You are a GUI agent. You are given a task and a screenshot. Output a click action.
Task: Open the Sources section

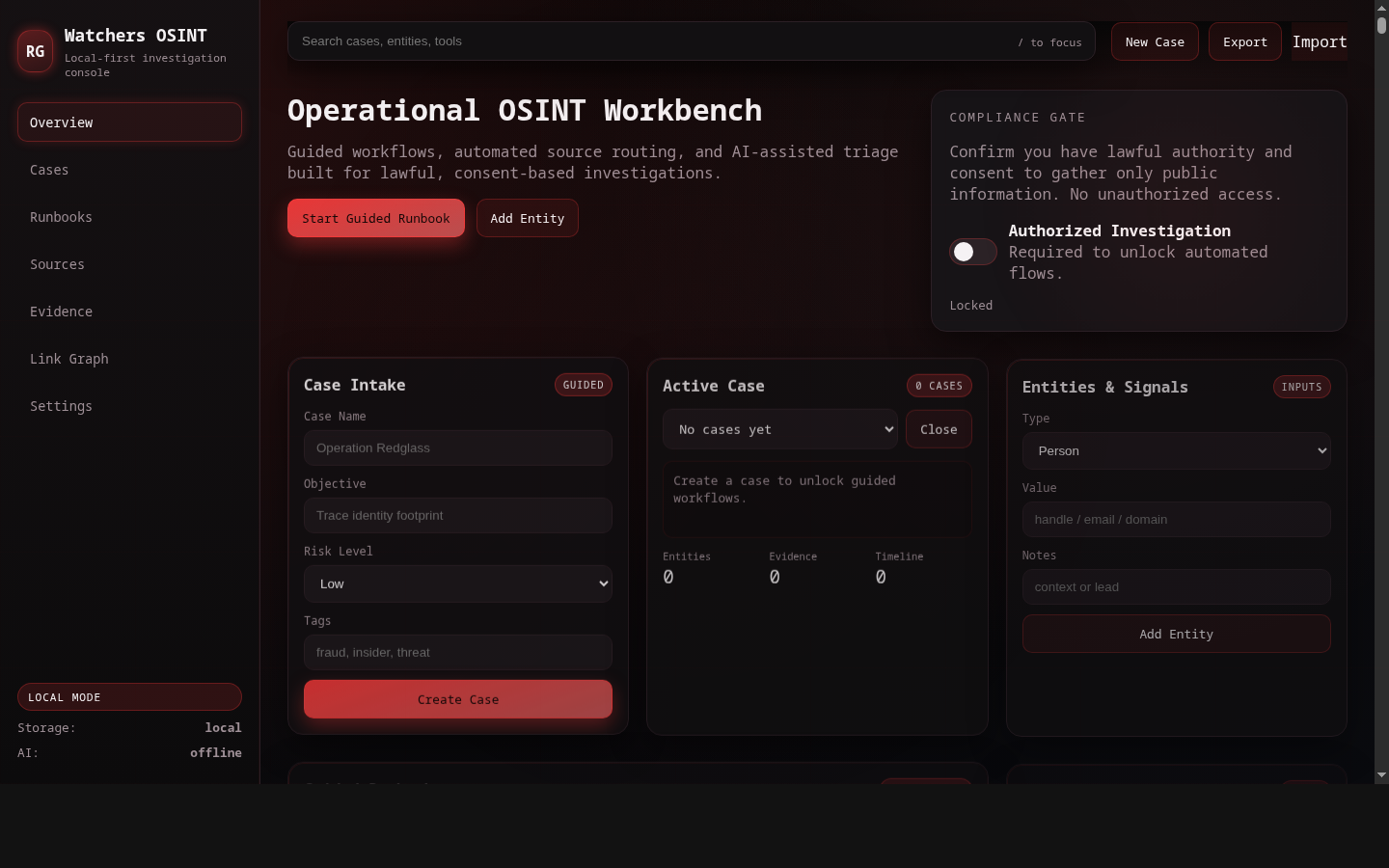[57, 264]
